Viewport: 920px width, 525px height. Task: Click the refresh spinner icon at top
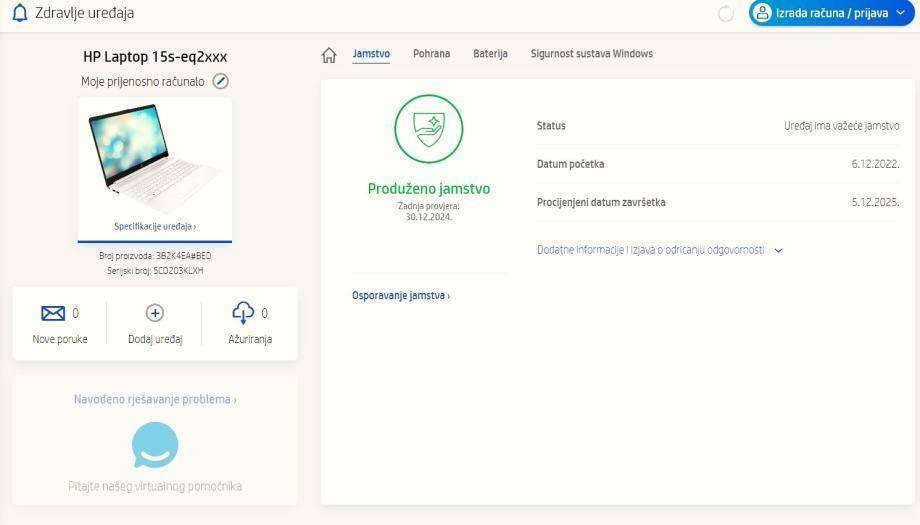[726, 14]
